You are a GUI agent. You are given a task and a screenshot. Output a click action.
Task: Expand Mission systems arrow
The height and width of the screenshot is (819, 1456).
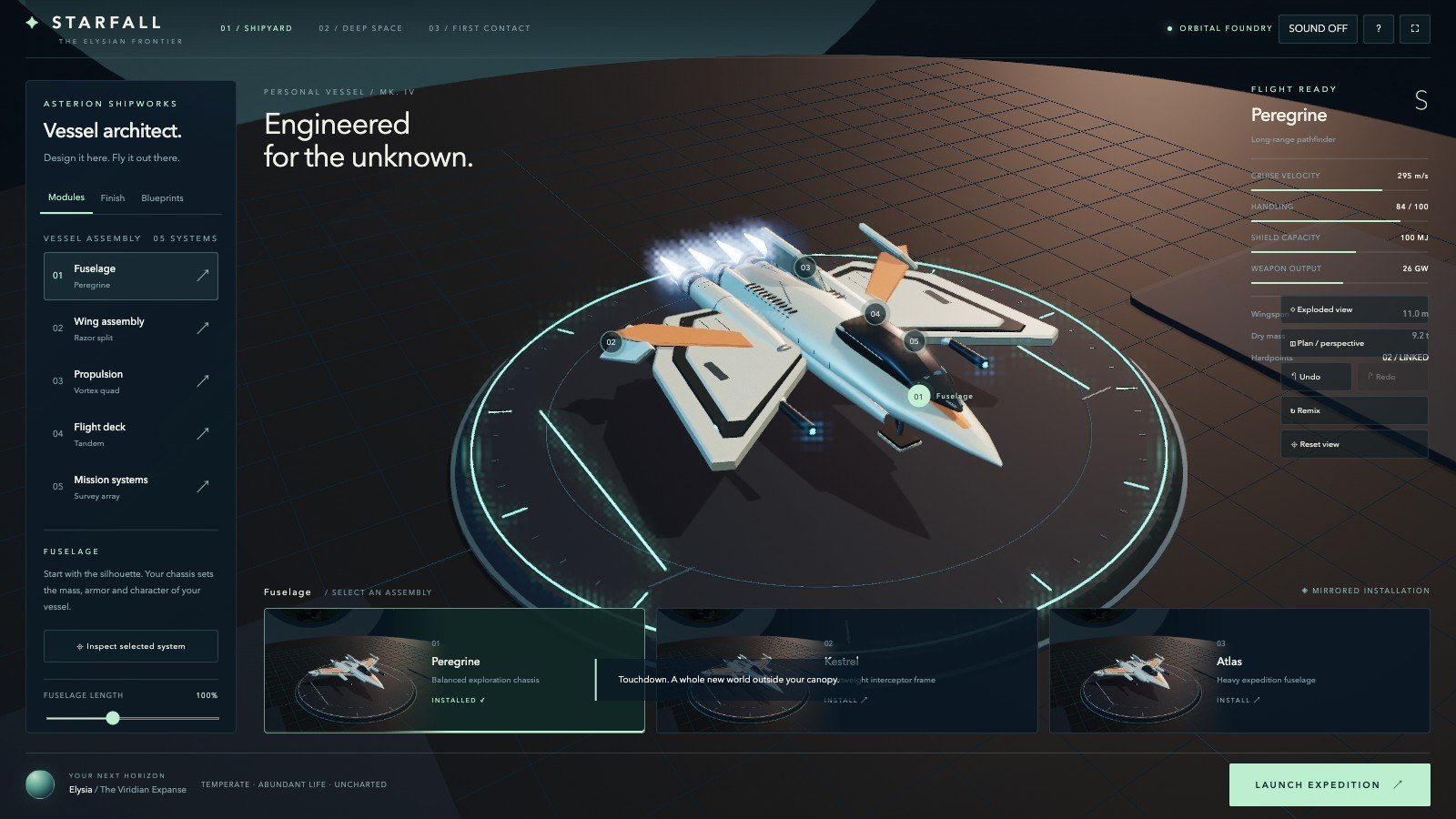(x=203, y=486)
